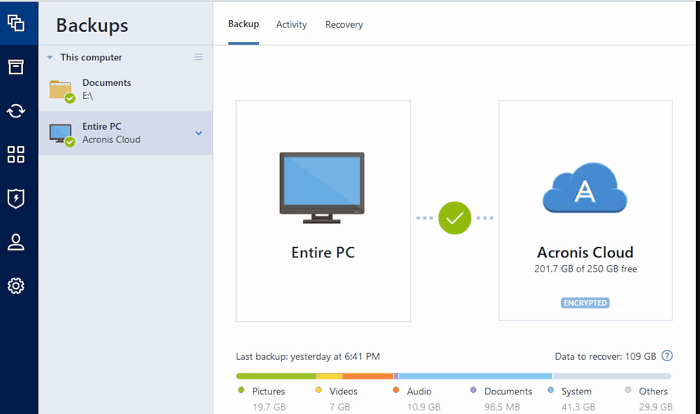Click the yellow Videos bar segment
The image size is (700, 414).
point(329,376)
